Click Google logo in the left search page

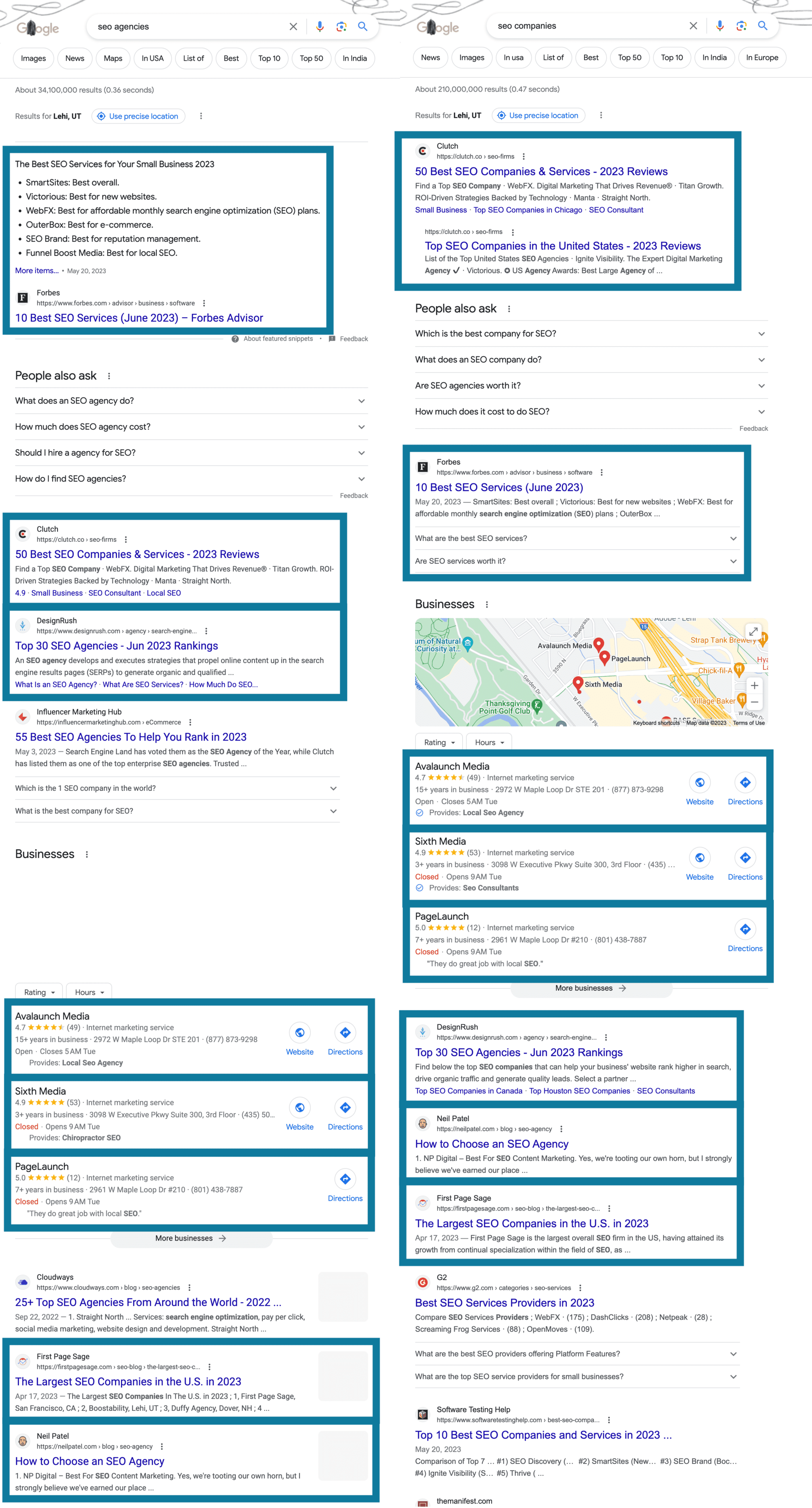tap(37, 27)
